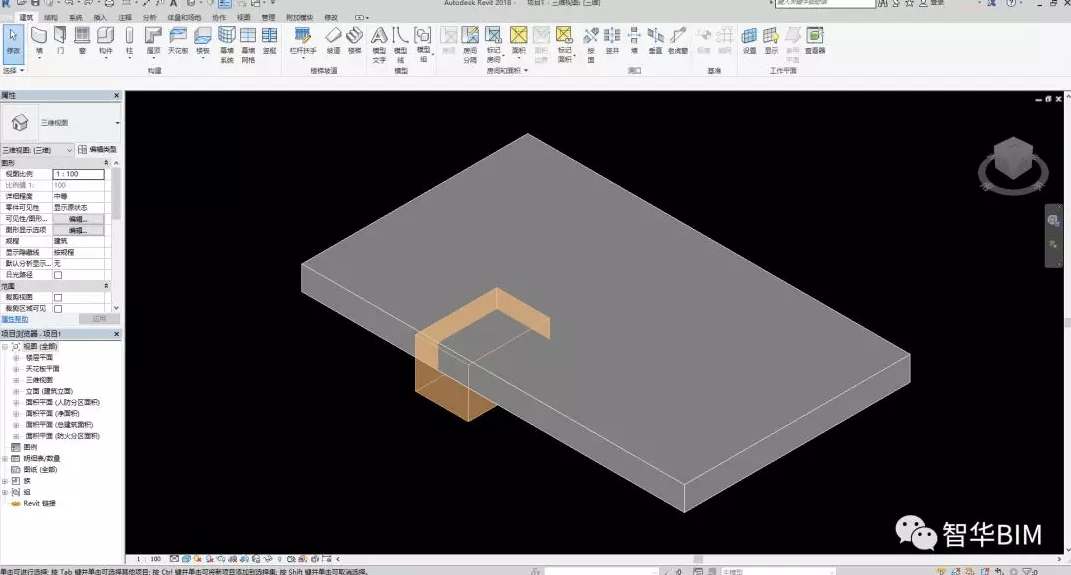
Task: Click the 编辑类型 button
Action: pyautogui.click(x=98, y=149)
